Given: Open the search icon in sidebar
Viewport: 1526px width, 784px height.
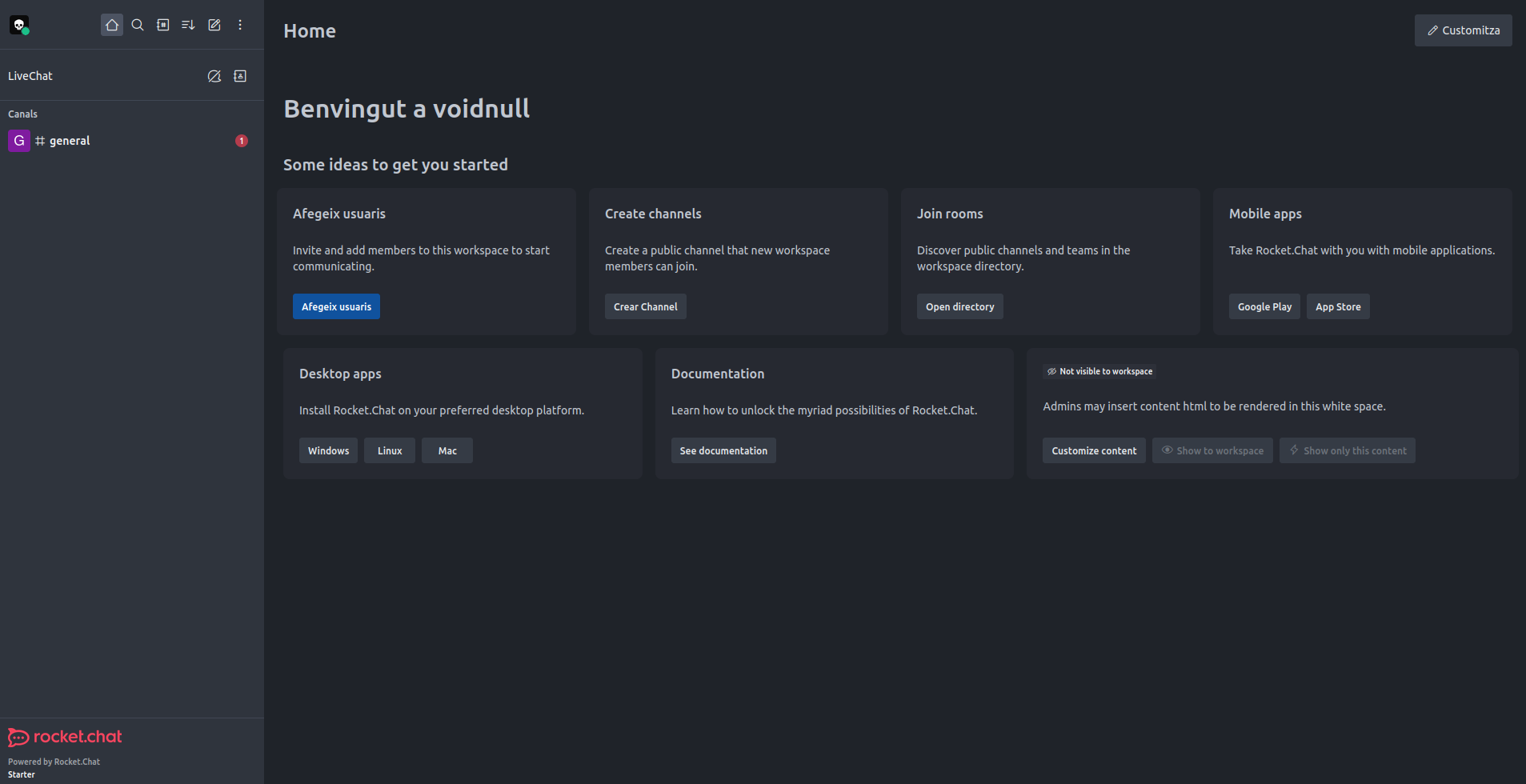Looking at the screenshot, I should click(x=138, y=25).
